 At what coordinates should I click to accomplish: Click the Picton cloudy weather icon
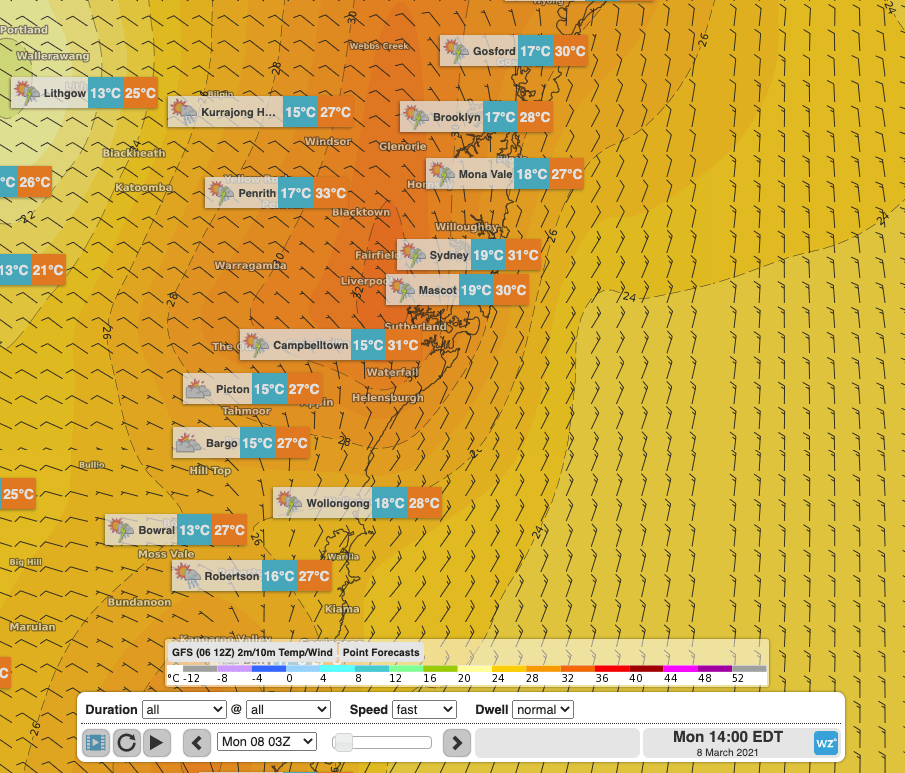pos(198,389)
